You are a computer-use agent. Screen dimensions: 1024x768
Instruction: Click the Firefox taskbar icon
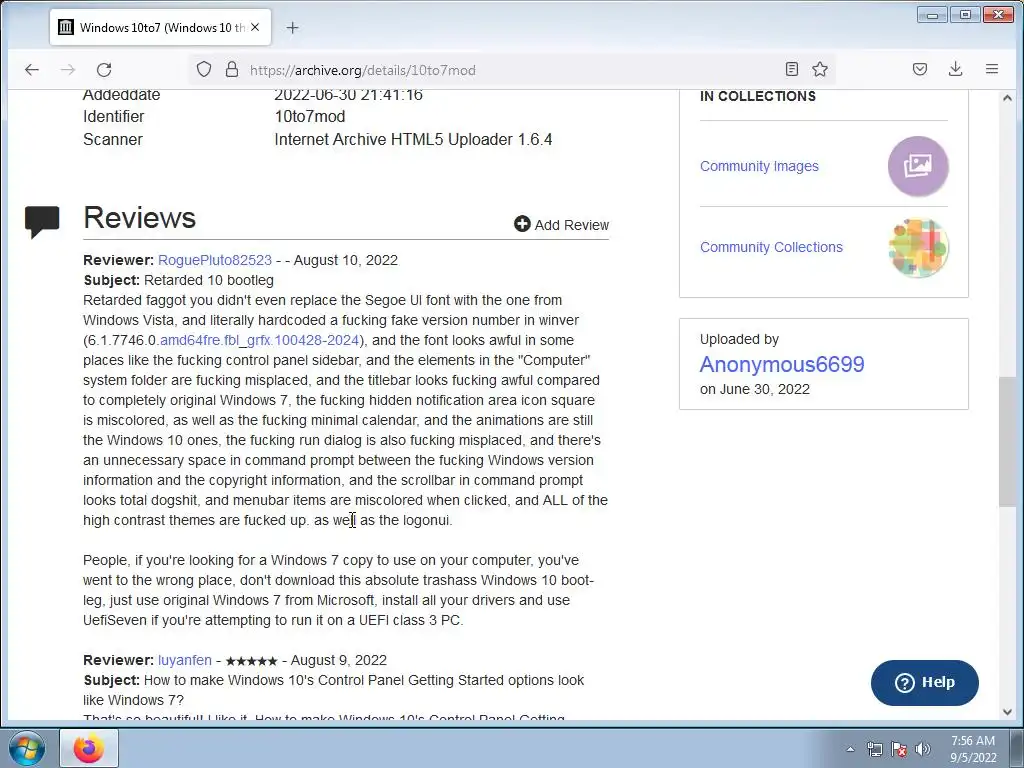coord(89,748)
